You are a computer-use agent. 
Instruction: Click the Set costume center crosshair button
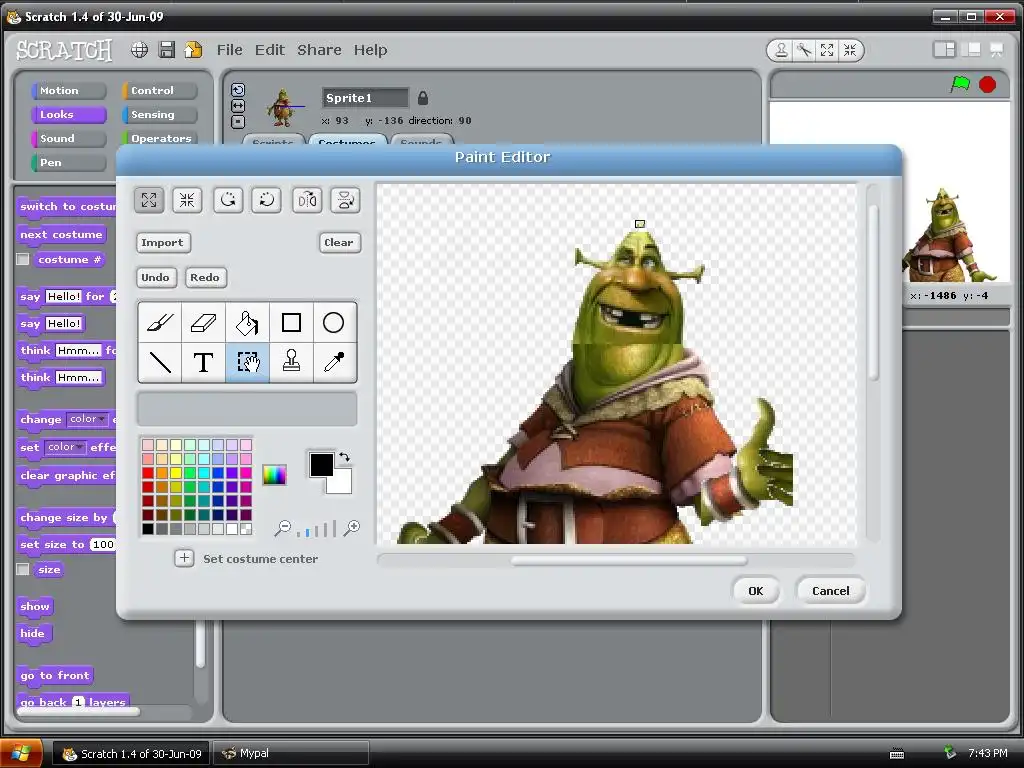point(184,558)
